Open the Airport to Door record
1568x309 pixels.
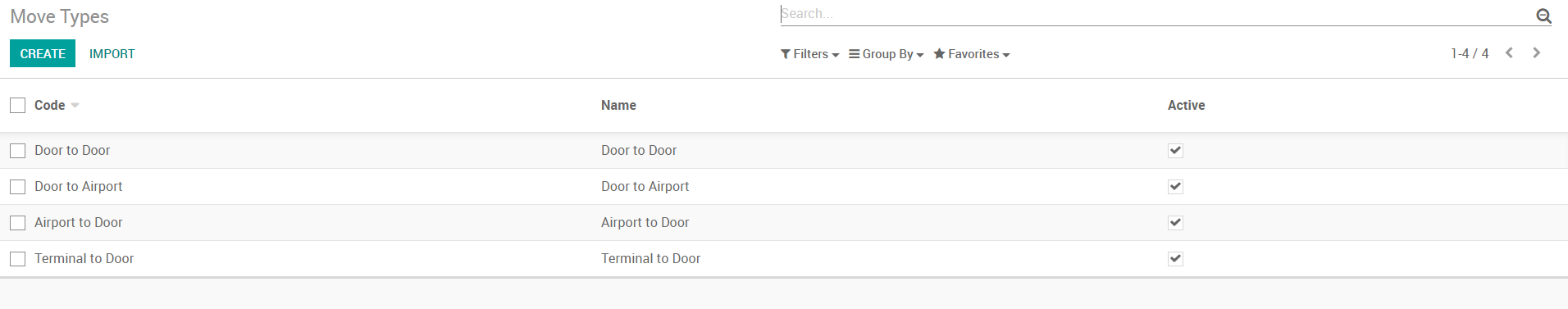(x=784, y=223)
